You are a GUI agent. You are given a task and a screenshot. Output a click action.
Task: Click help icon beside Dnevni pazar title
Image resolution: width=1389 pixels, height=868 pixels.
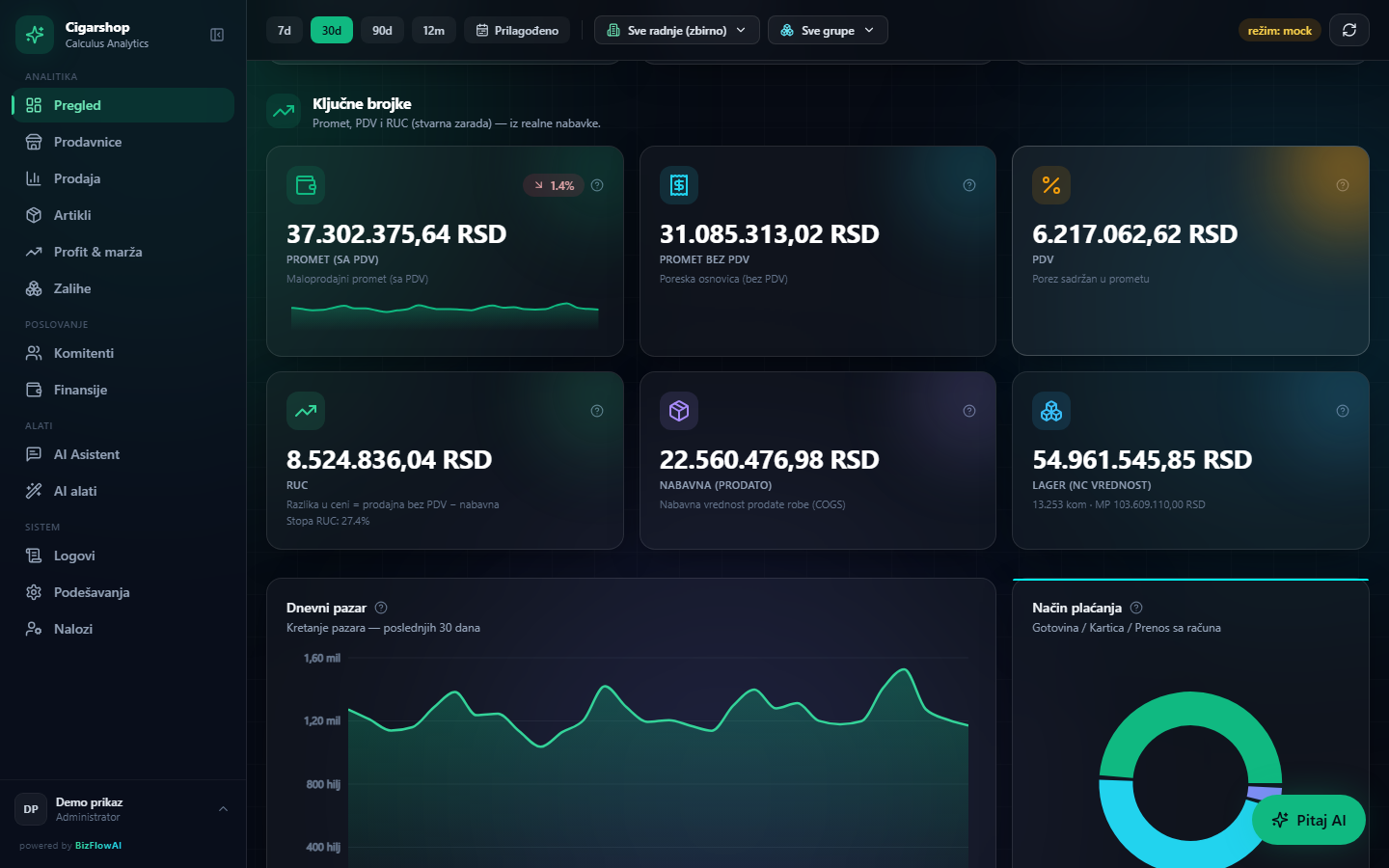381,608
